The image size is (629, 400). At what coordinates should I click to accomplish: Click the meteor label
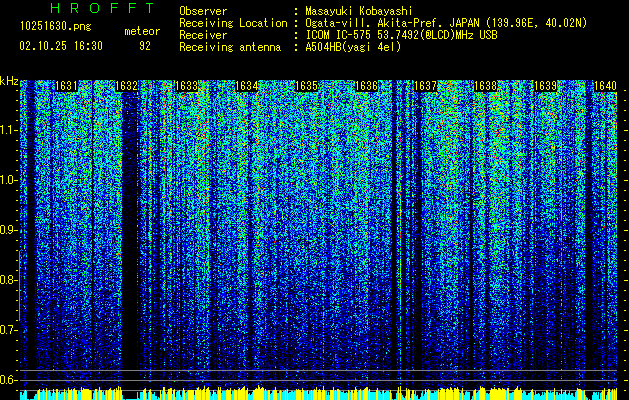(x=142, y=31)
